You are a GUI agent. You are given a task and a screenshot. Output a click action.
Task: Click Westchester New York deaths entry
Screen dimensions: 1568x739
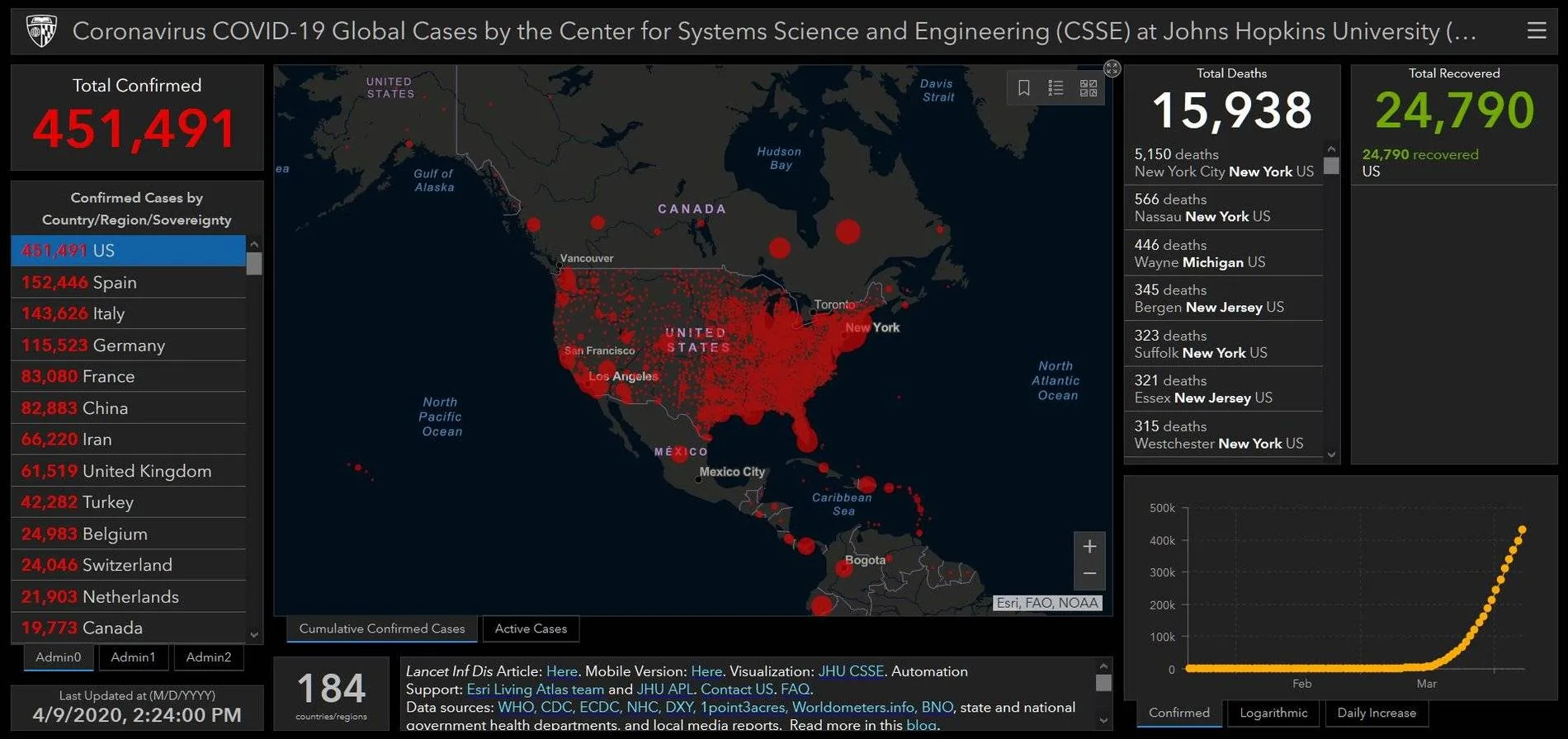pyautogui.click(x=1224, y=435)
